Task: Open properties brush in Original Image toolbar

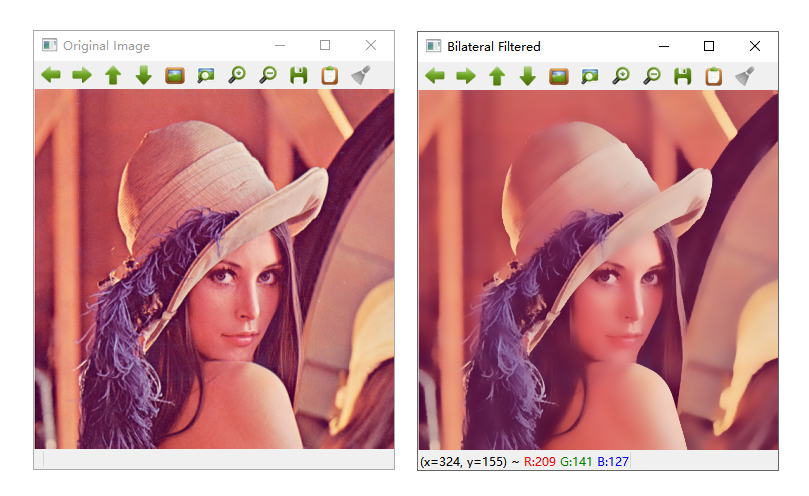Action: [x=361, y=75]
